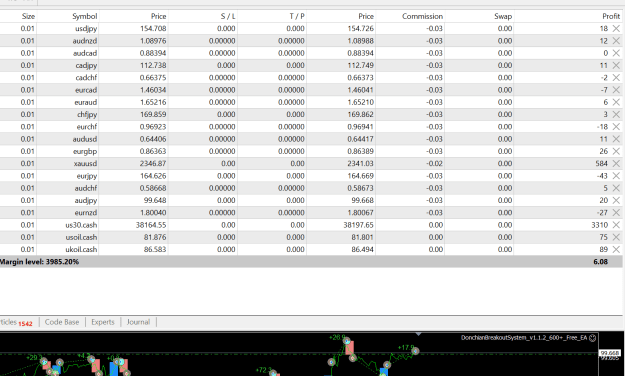Close the eurnzd position
This screenshot has width=625, height=376.
(x=616, y=213)
